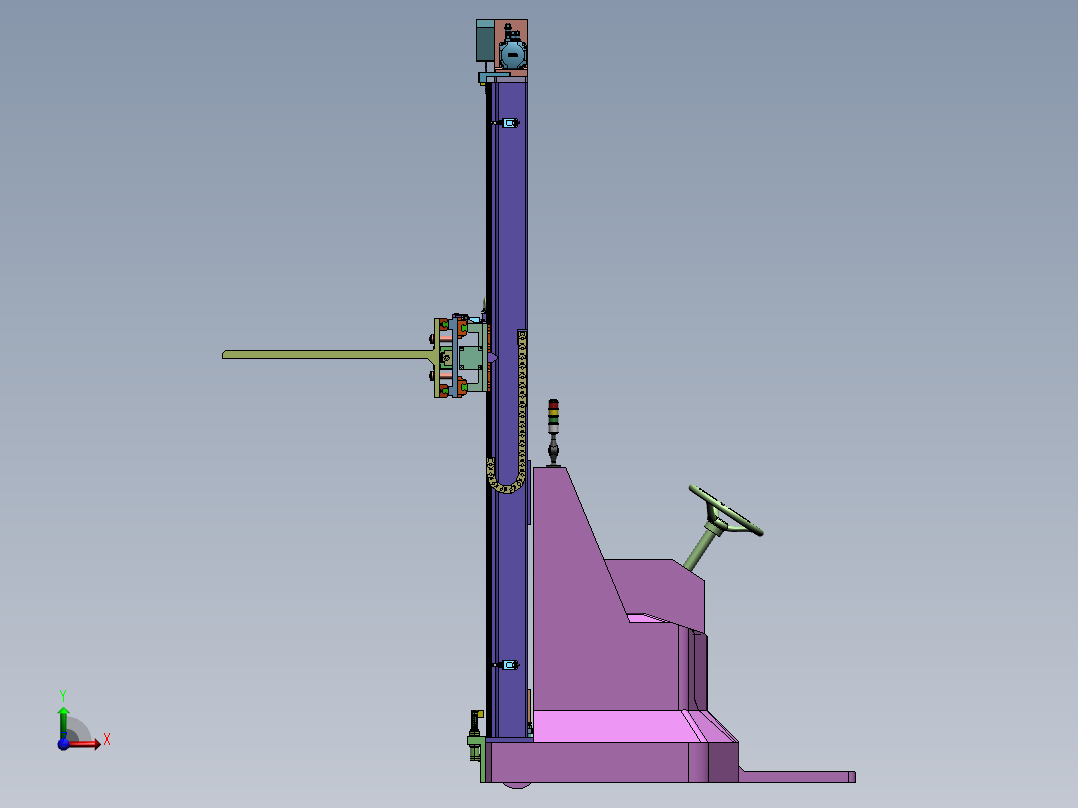Screen dimensions: 1078x808
Task: Select the lower limit sensor on mast
Action: (507, 665)
